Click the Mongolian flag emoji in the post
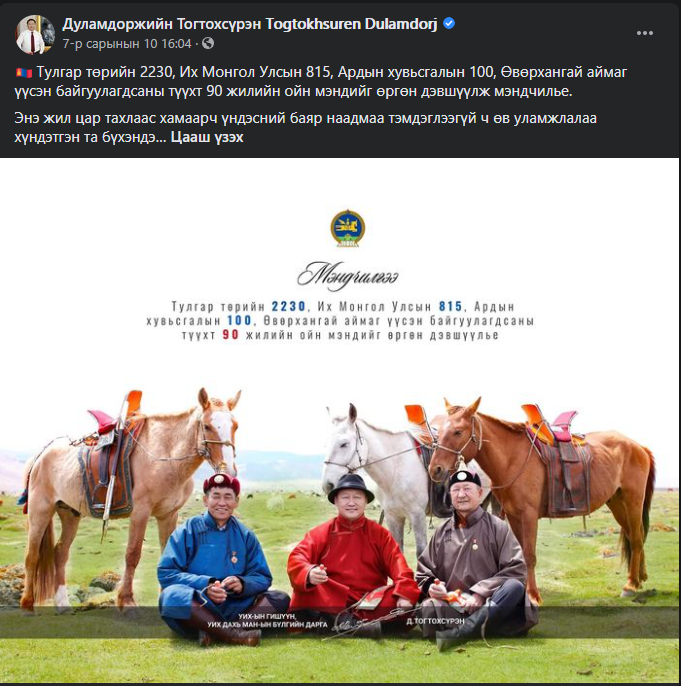 coord(24,73)
